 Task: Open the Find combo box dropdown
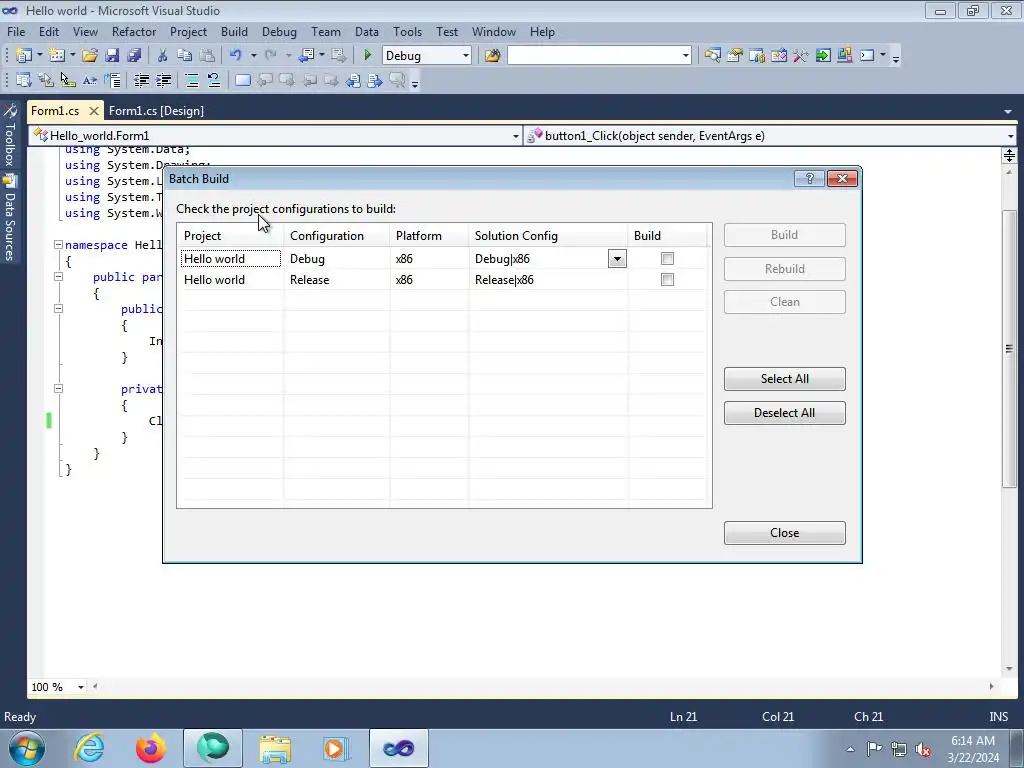685,56
